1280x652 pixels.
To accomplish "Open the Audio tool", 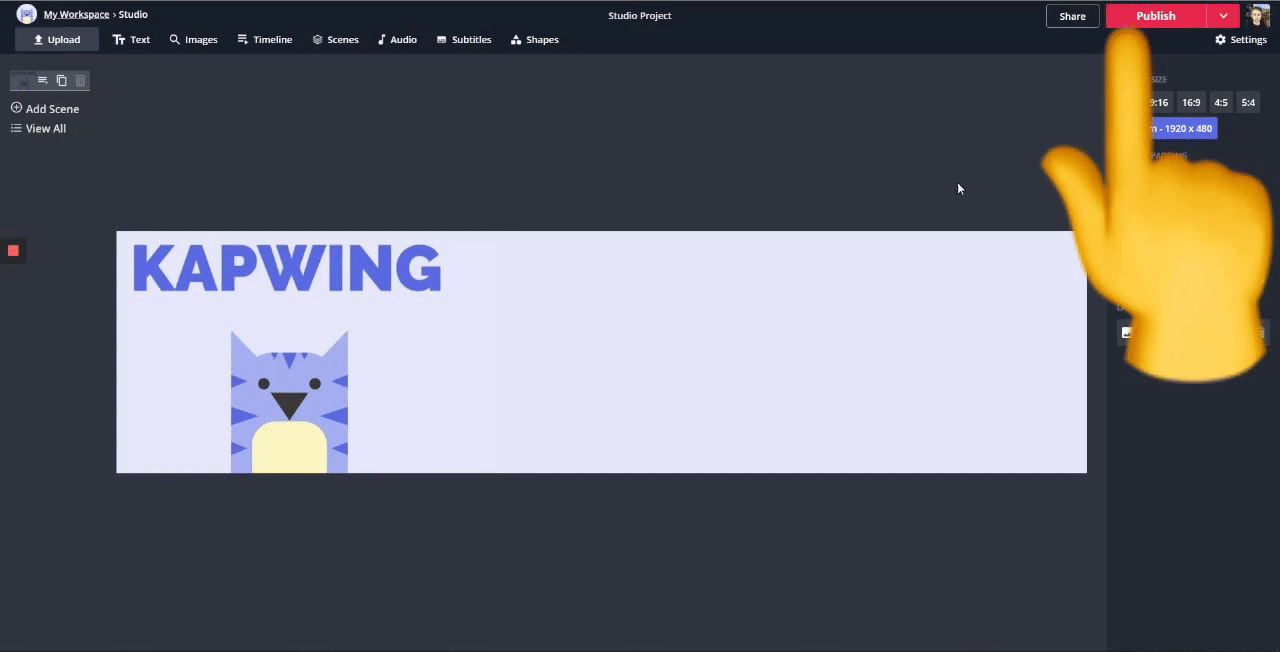I will pos(397,40).
